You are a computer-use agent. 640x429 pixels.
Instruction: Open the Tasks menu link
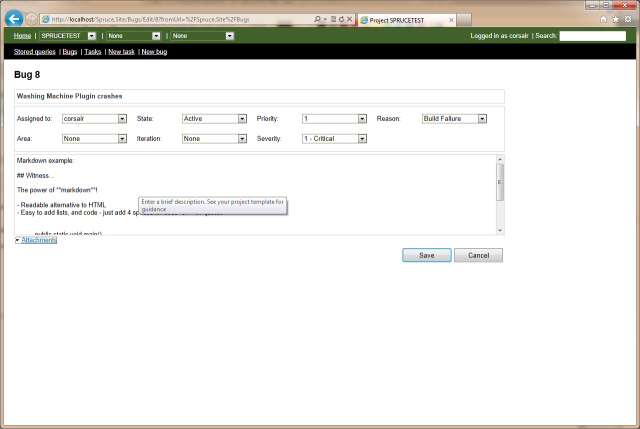click(x=93, y=52)
